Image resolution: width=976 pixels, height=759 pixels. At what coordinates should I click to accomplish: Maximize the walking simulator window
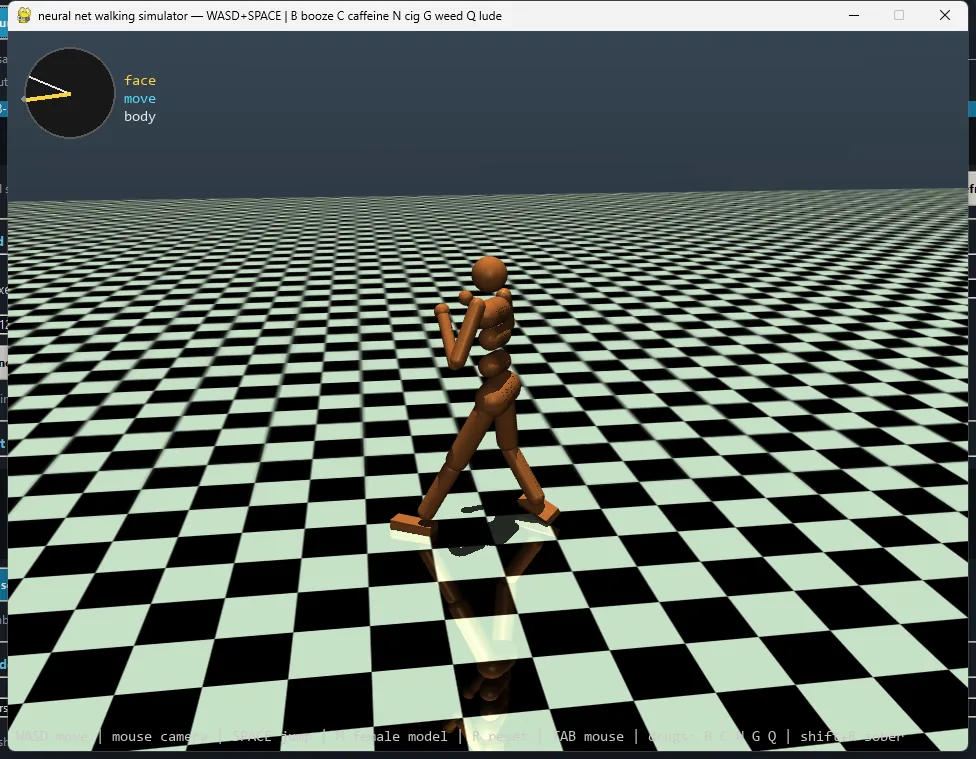[x=899, y=16]
